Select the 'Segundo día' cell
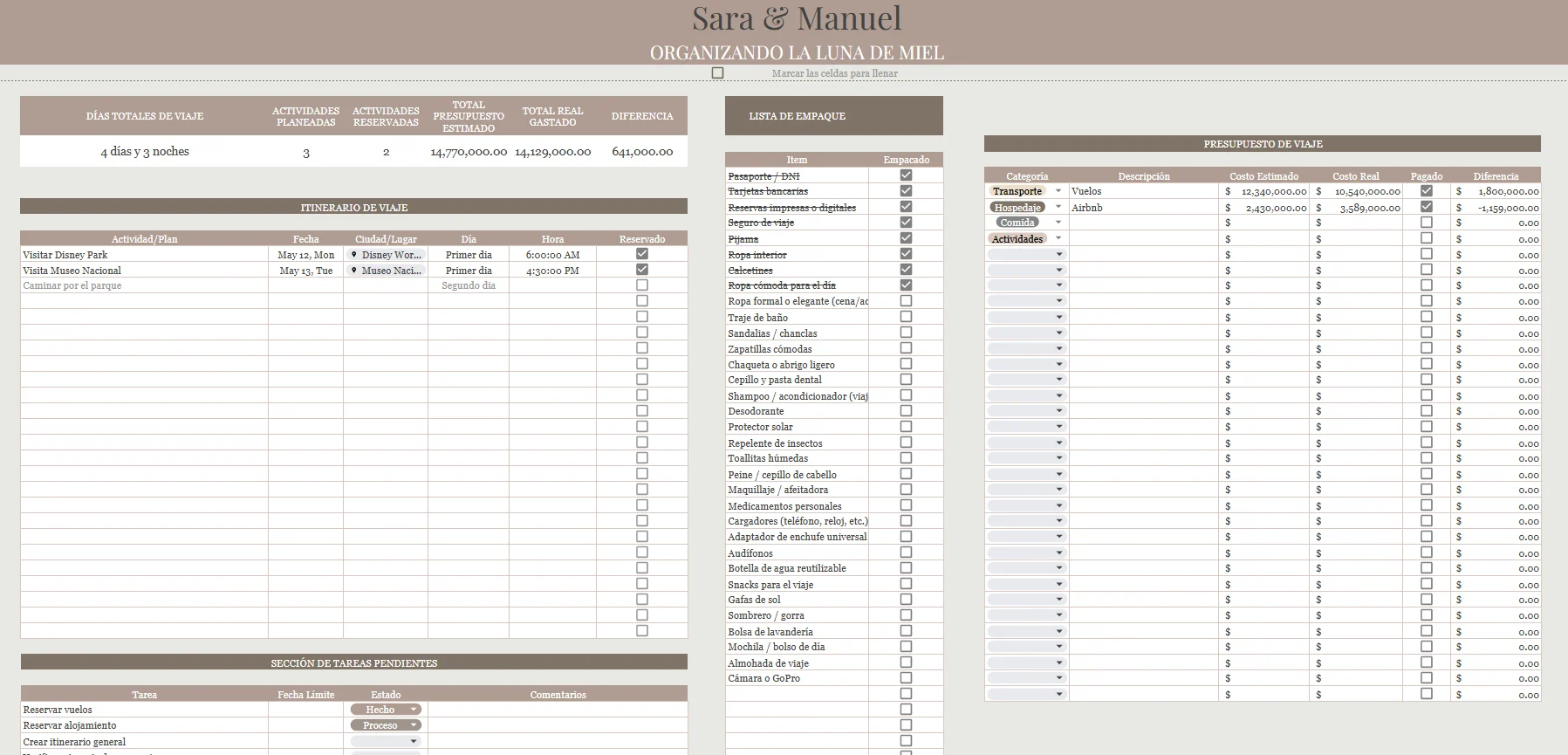 pyautogui.click(x=469, y=286)
